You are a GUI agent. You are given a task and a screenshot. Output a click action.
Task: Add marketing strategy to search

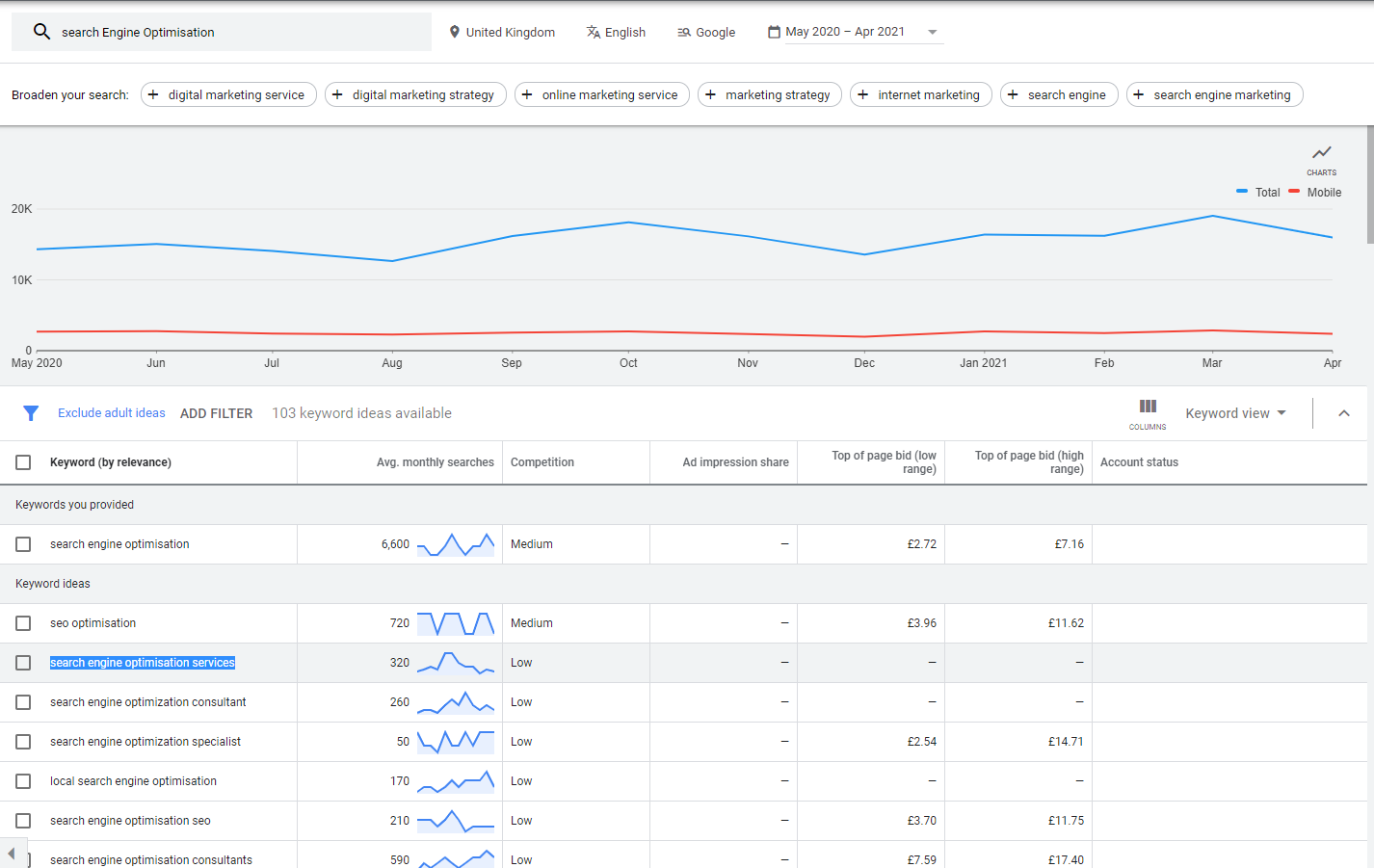pyautogui.click(x=770, y=94)
